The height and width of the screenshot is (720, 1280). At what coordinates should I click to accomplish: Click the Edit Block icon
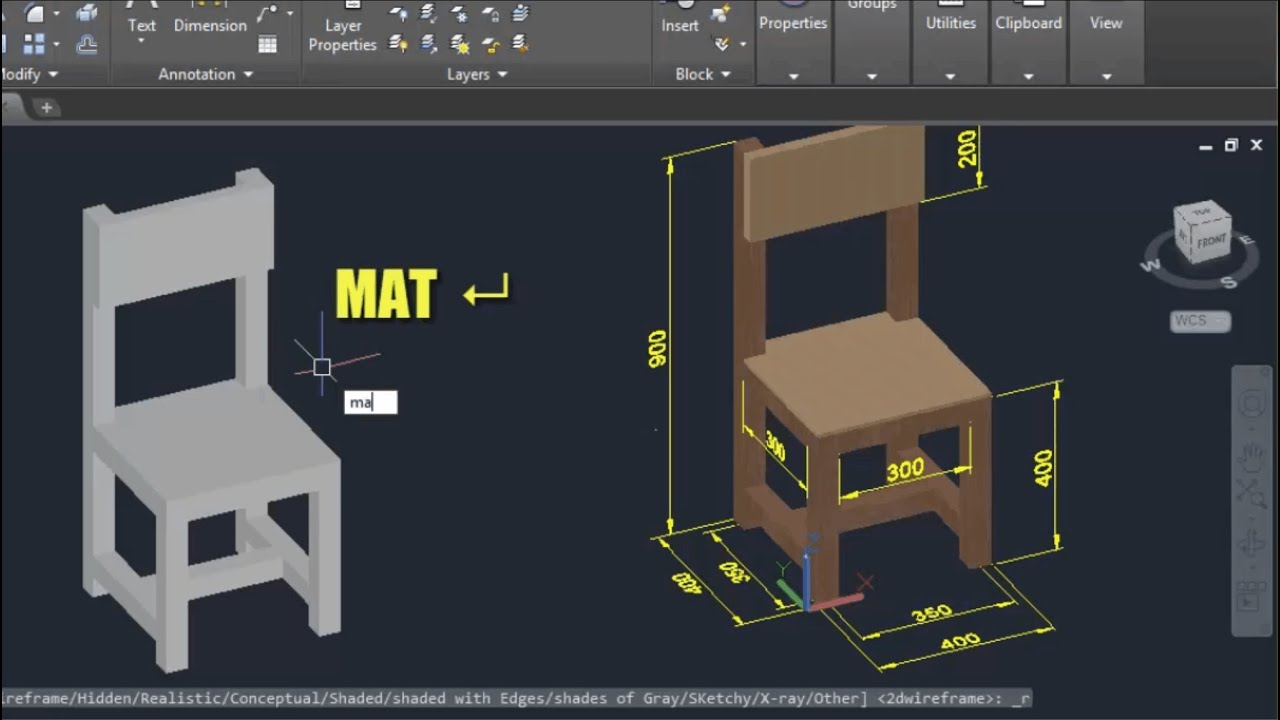coord(721,44)
